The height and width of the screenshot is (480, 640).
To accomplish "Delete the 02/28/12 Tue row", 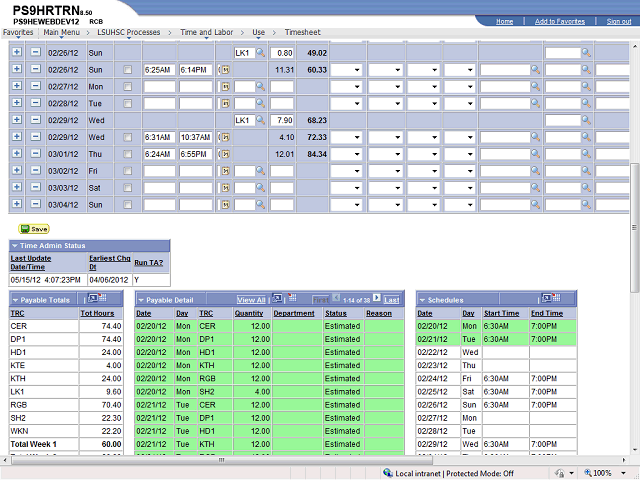I will point(36,103).
